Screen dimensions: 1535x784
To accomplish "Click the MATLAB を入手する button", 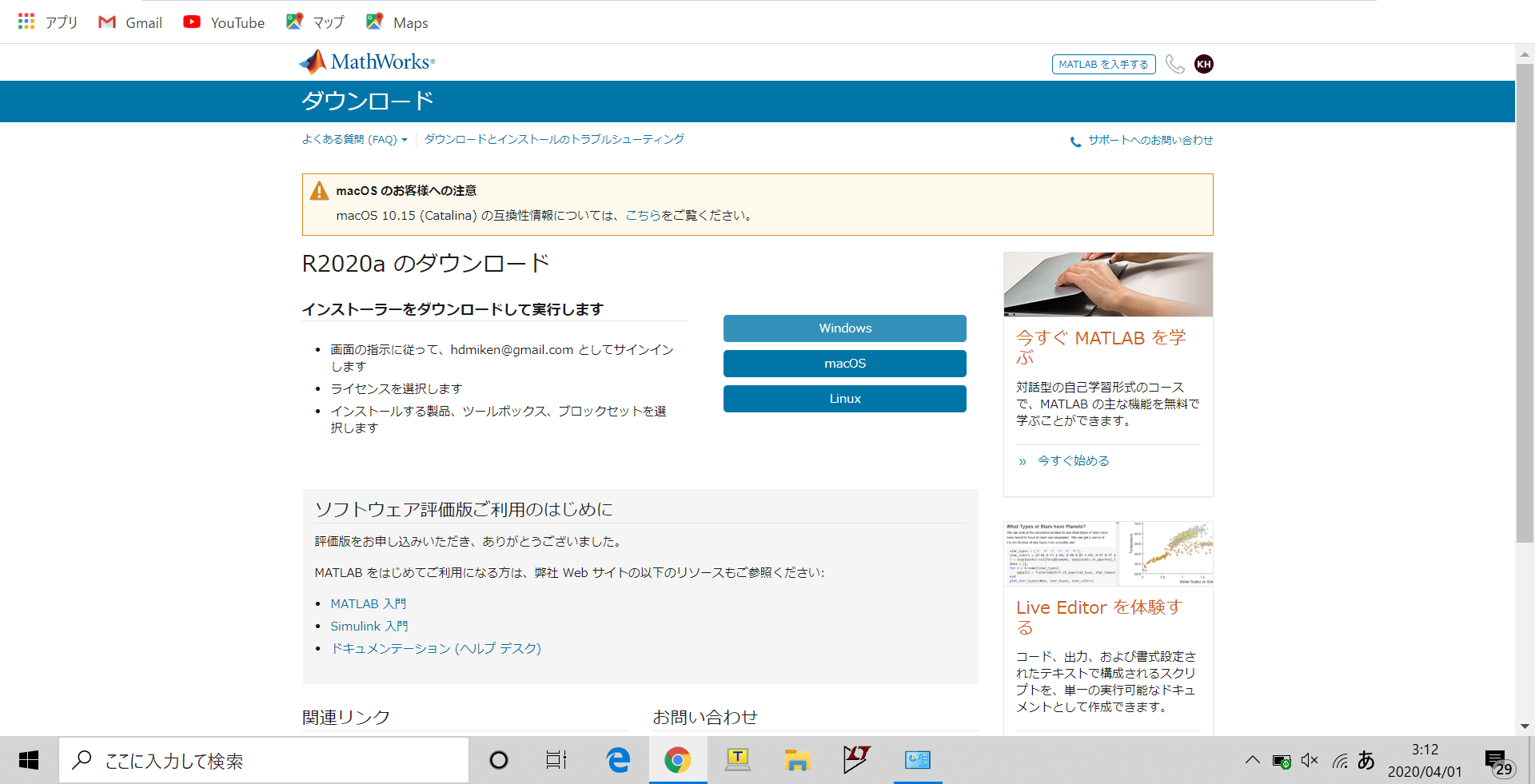I will coord(1103,64).
